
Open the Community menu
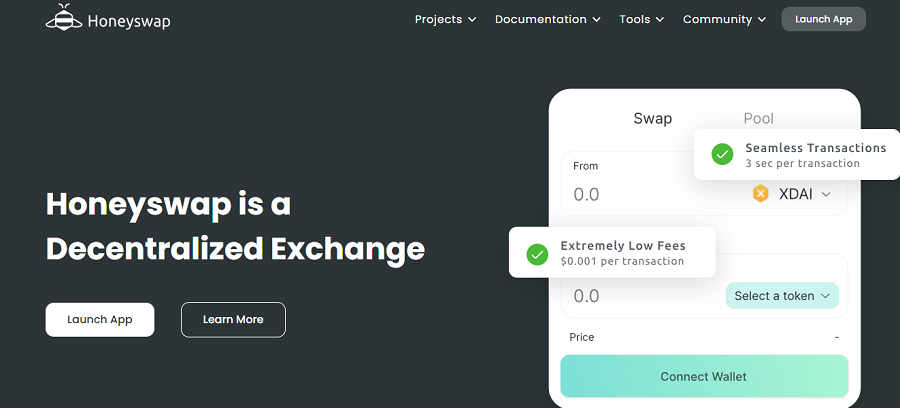pos(724,20)
